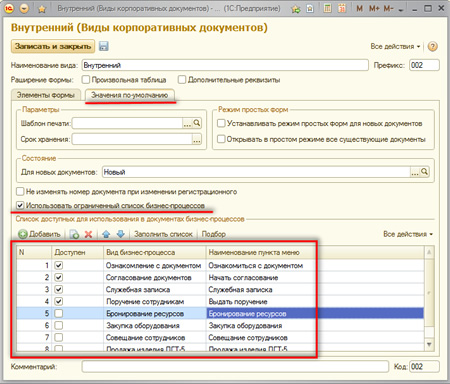Toggle Произвольная таблица checkbox
Image resolution: width=450 pixels, height=384 pixels.
coord(86,80)
